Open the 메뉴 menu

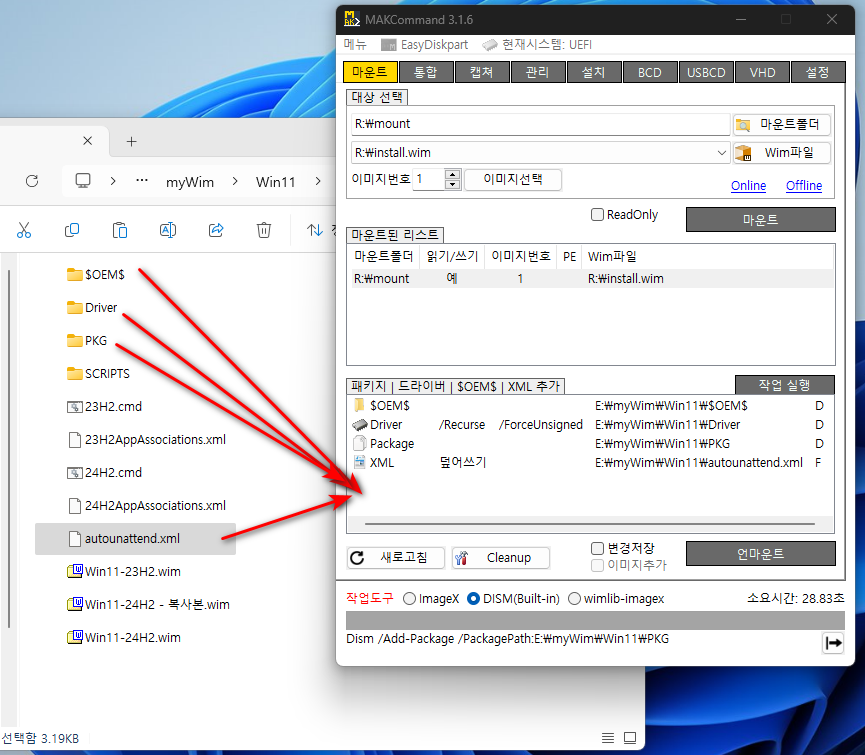click(355, 44)
